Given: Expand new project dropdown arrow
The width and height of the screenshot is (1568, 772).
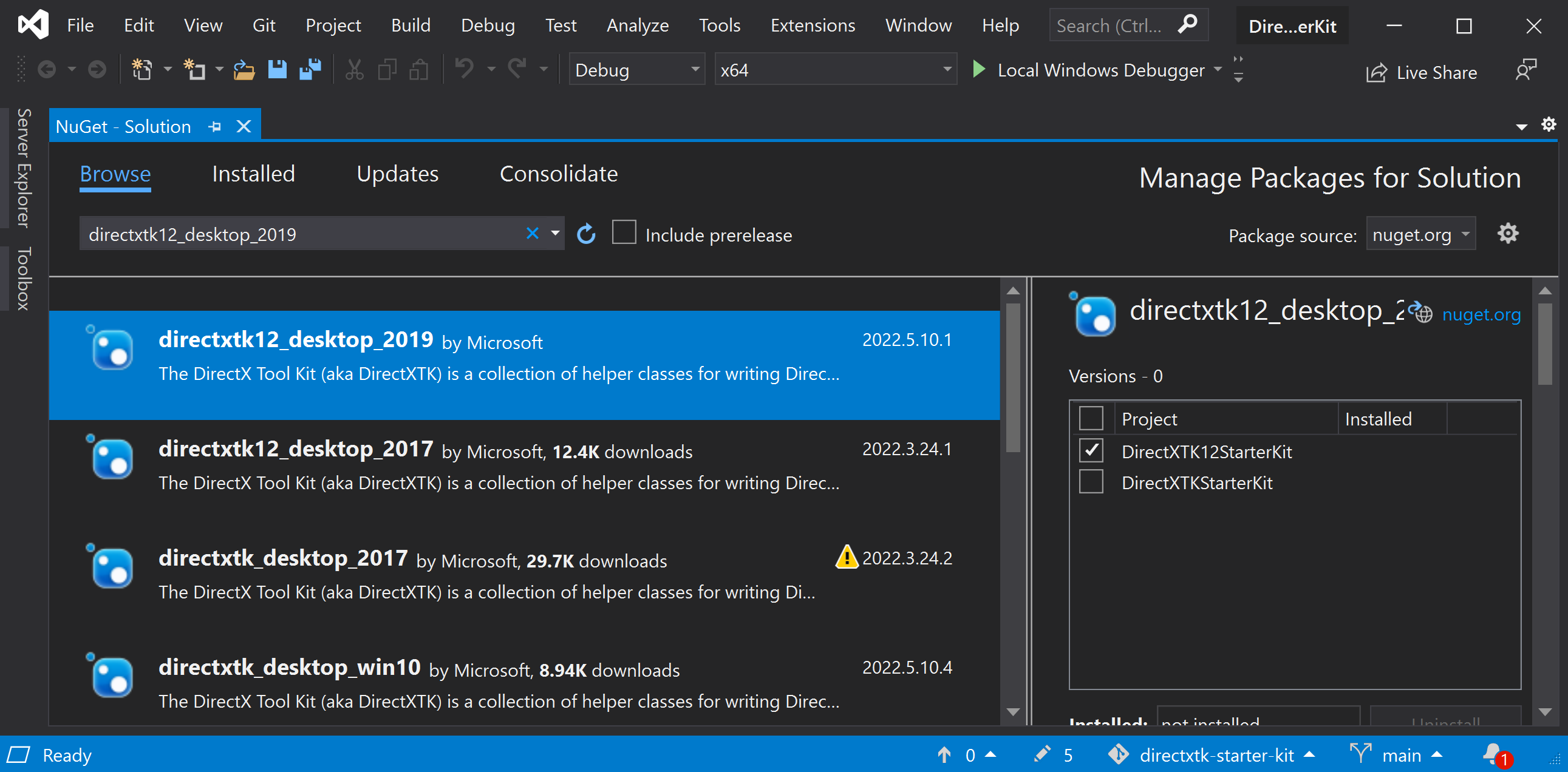Looking at the screenshot, I should point(167,70).
